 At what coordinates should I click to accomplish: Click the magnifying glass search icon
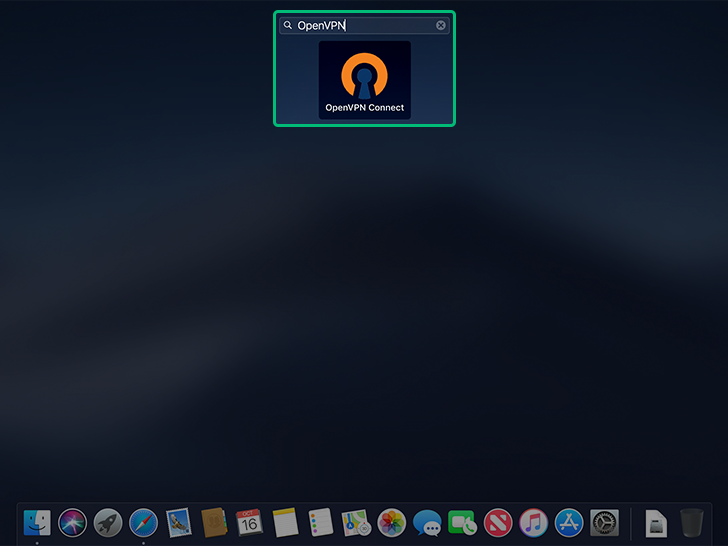pos(288,25)
